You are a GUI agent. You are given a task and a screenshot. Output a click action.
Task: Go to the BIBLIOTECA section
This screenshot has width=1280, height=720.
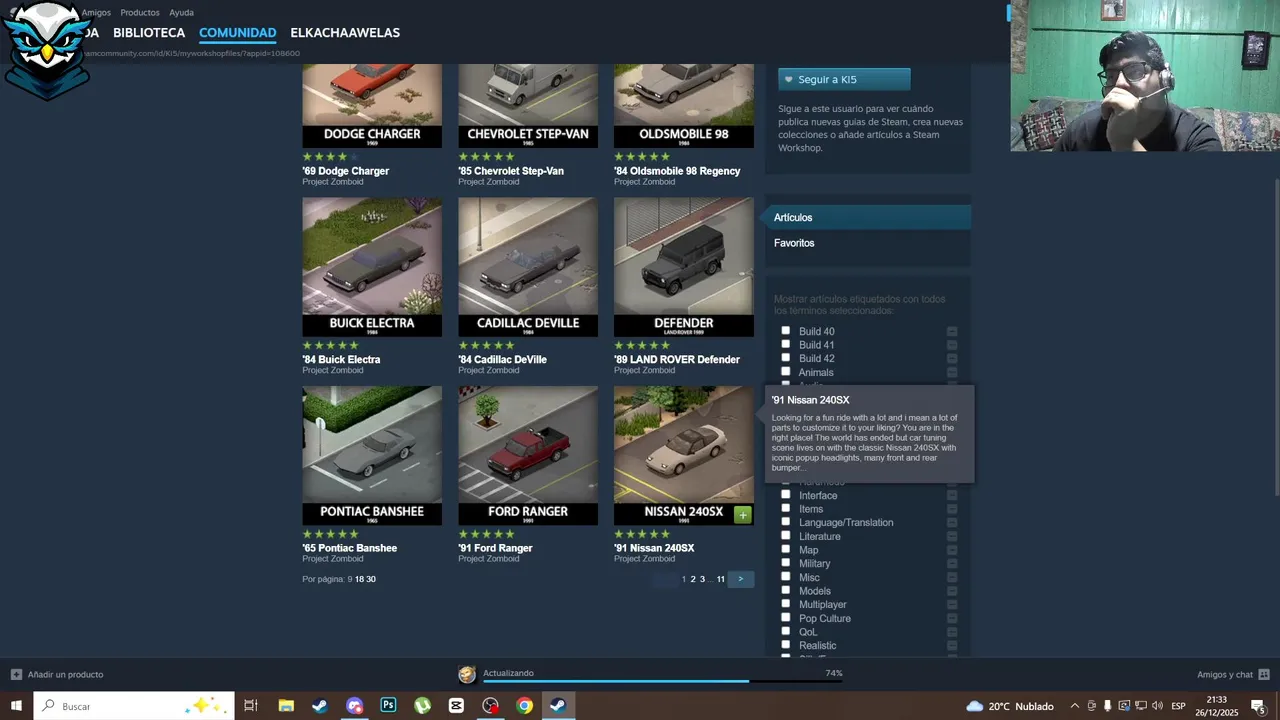[x=149, y=33]
